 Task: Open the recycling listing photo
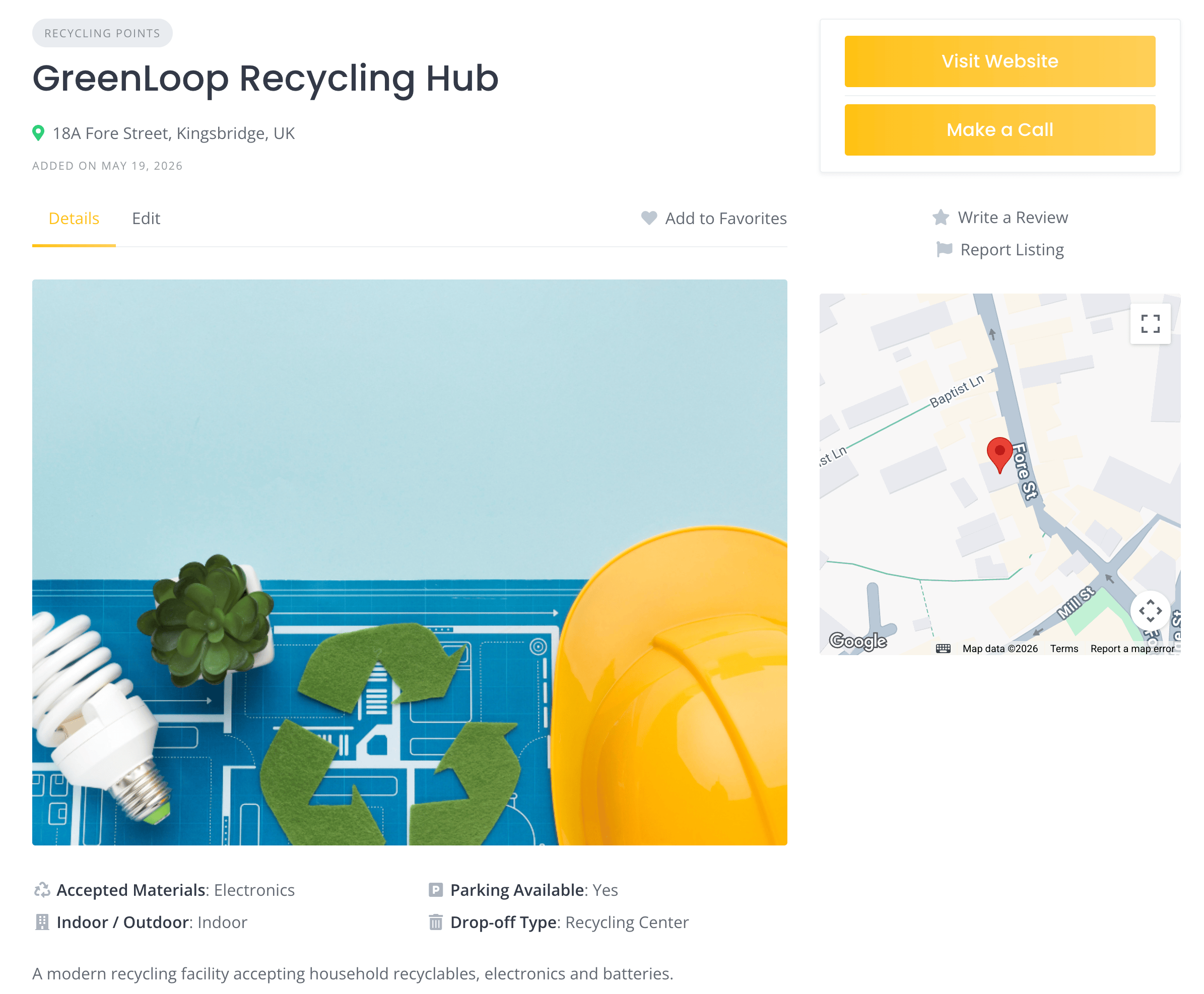(410, 561)
